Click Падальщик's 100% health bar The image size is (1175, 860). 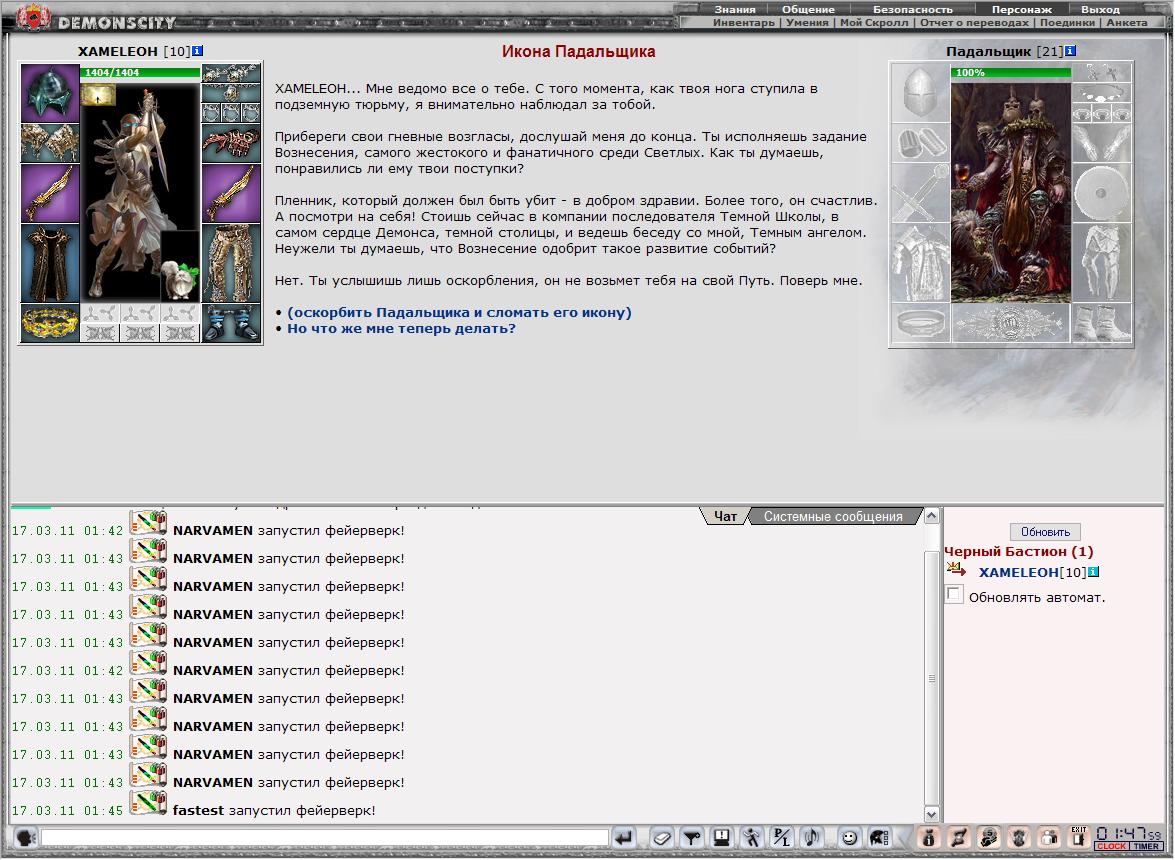point(1011,73)
